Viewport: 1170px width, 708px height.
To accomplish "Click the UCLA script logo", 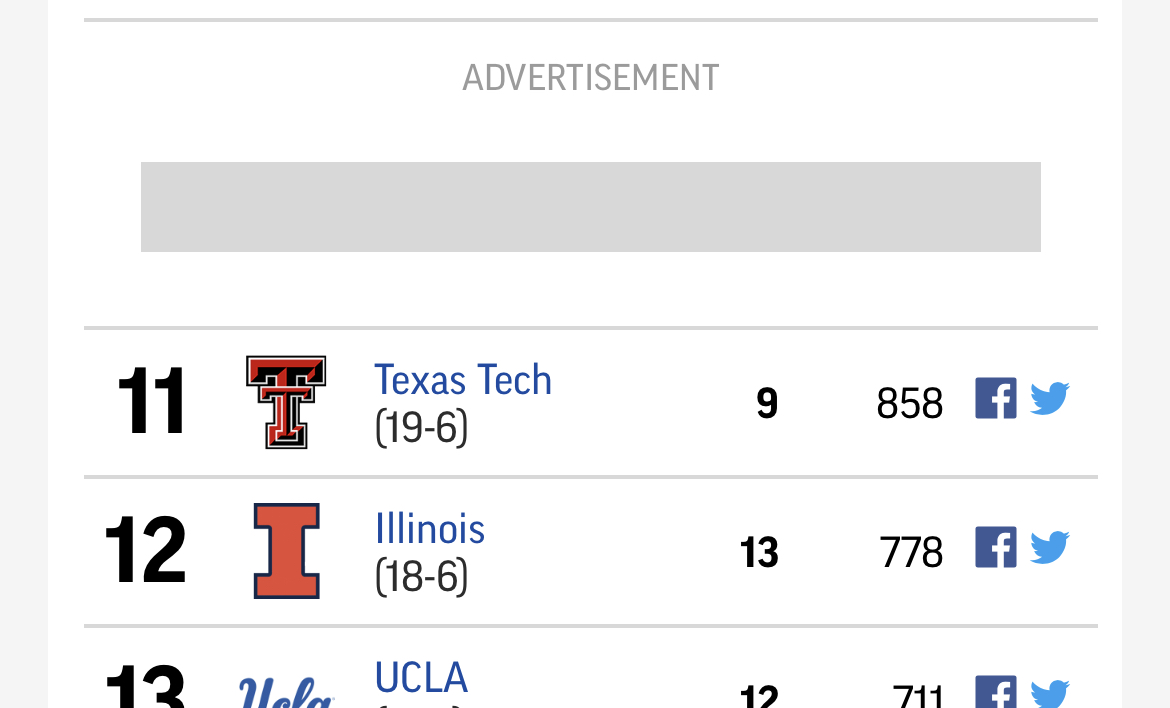I will [x=286, y=693].
